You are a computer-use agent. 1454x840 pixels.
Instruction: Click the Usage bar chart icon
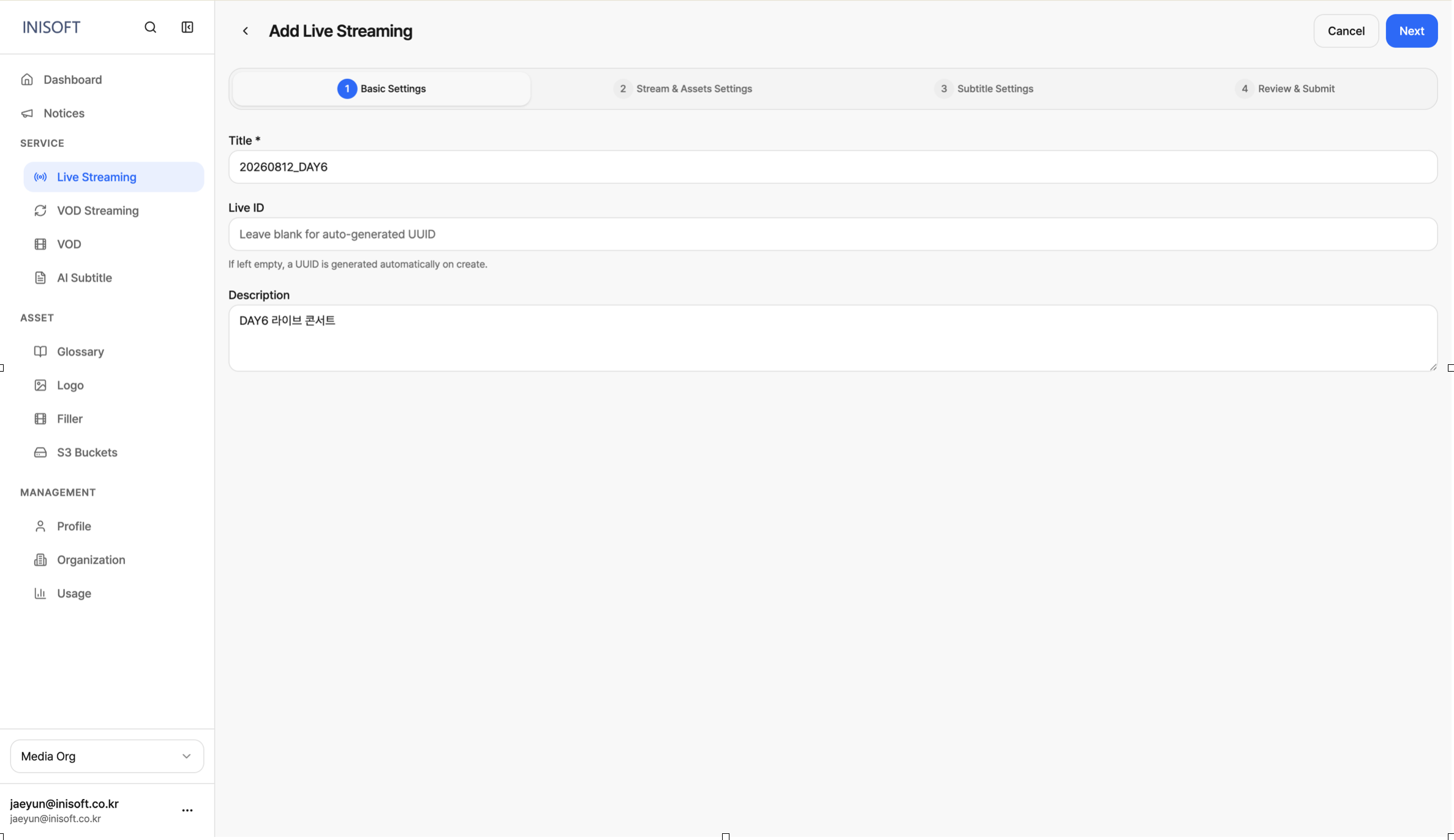(40, 593)
